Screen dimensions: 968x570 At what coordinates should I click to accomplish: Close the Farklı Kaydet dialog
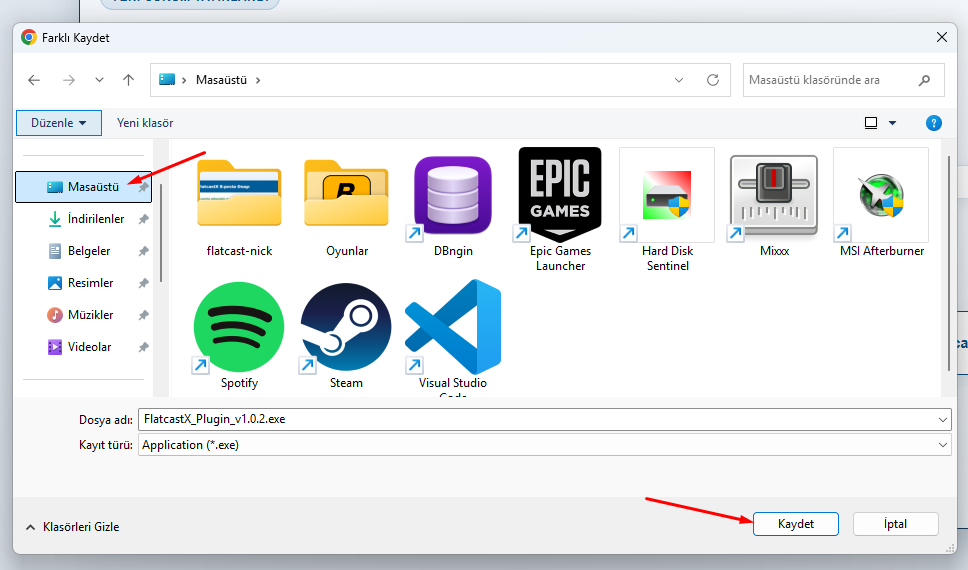(941, 38)
